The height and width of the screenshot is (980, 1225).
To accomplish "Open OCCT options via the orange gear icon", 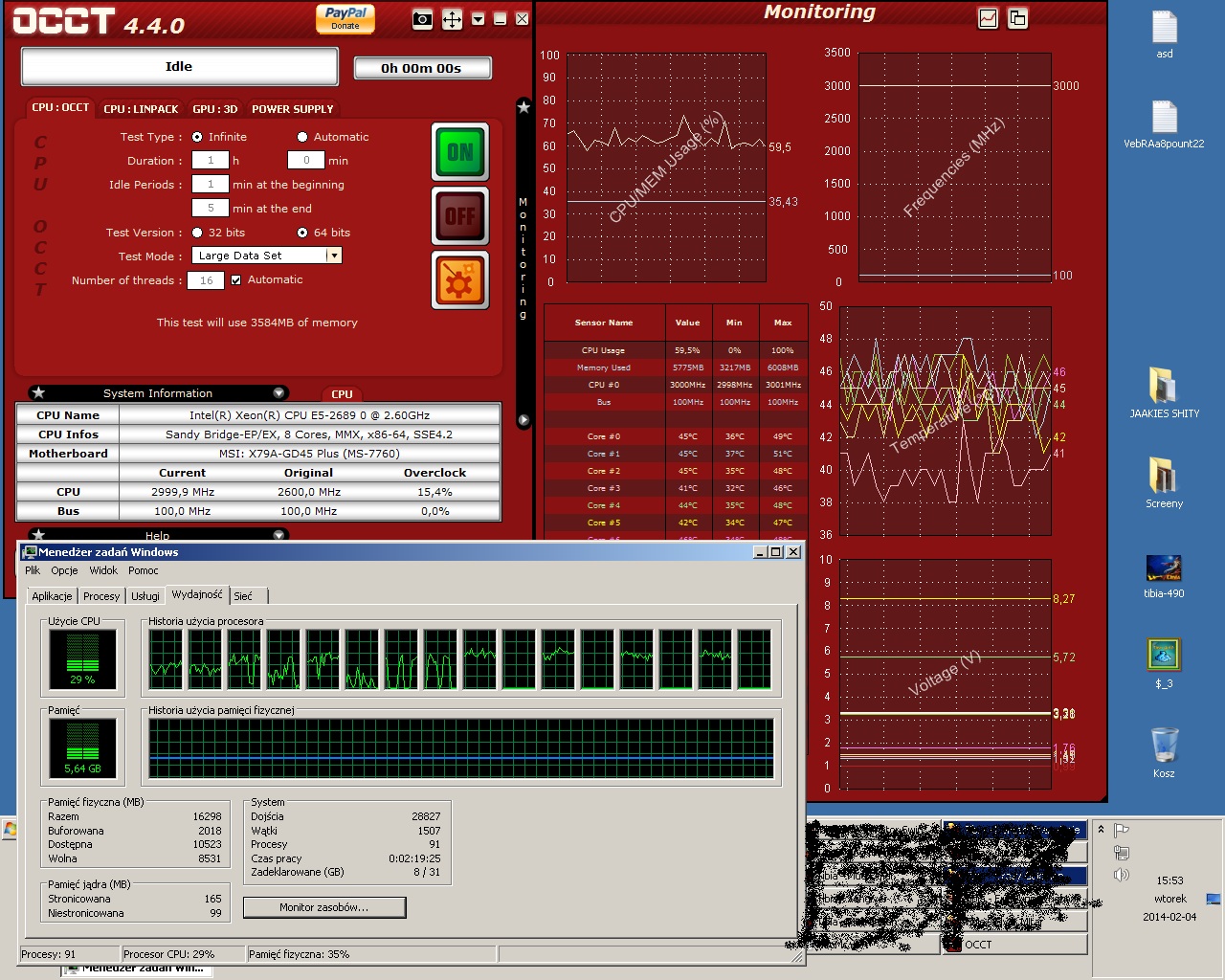I will (x=460, y=280).
